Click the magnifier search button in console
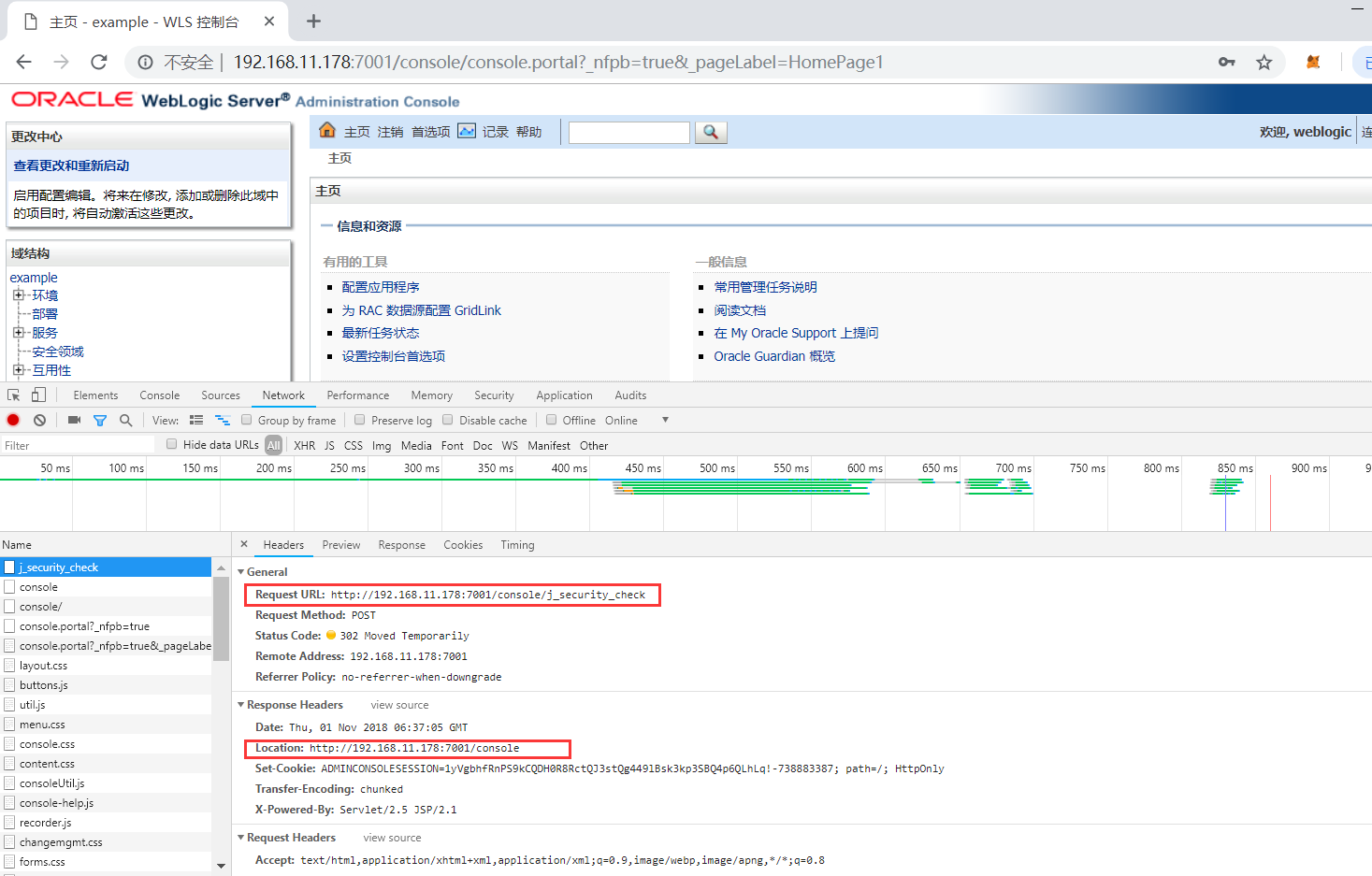This screenshot has height=876, width=1372. 711,132
